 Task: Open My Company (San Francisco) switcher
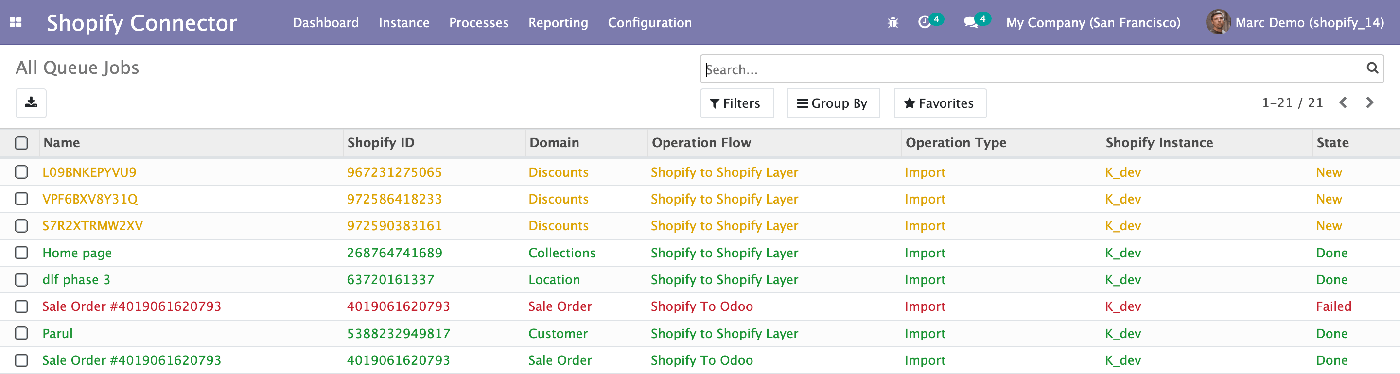(1093, 22)
